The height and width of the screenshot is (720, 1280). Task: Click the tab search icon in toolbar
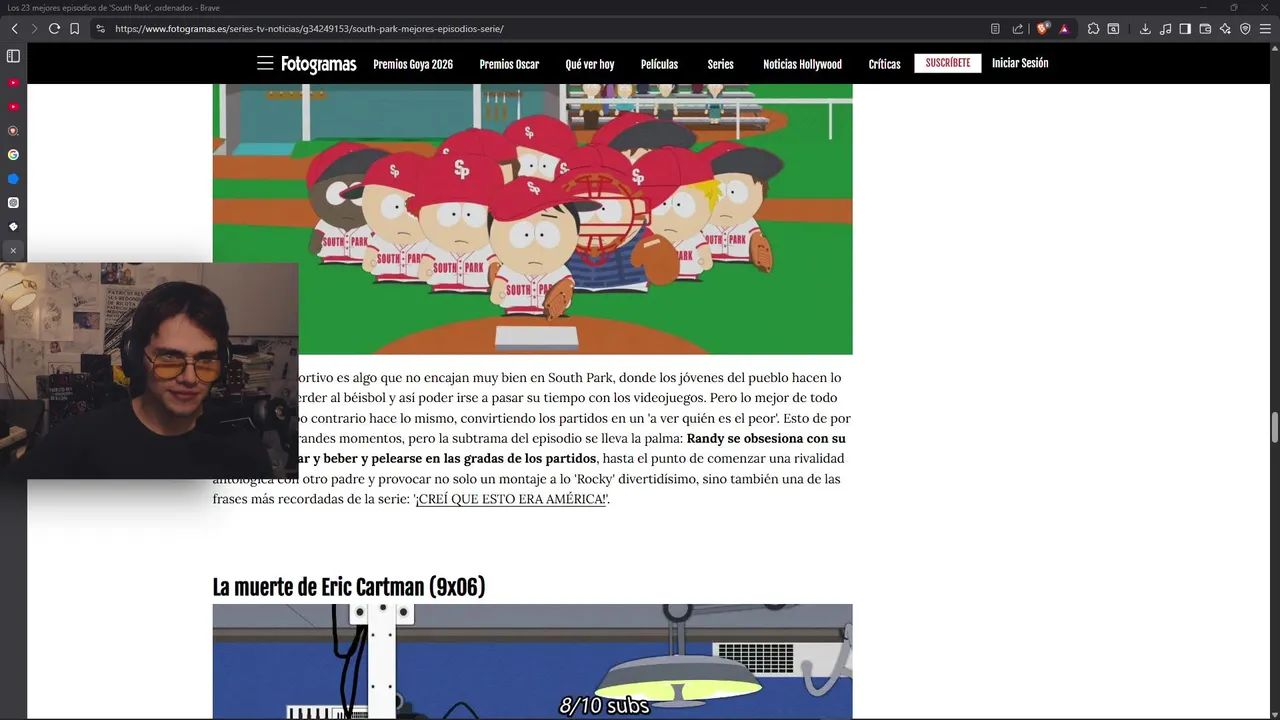point(1113,29)
